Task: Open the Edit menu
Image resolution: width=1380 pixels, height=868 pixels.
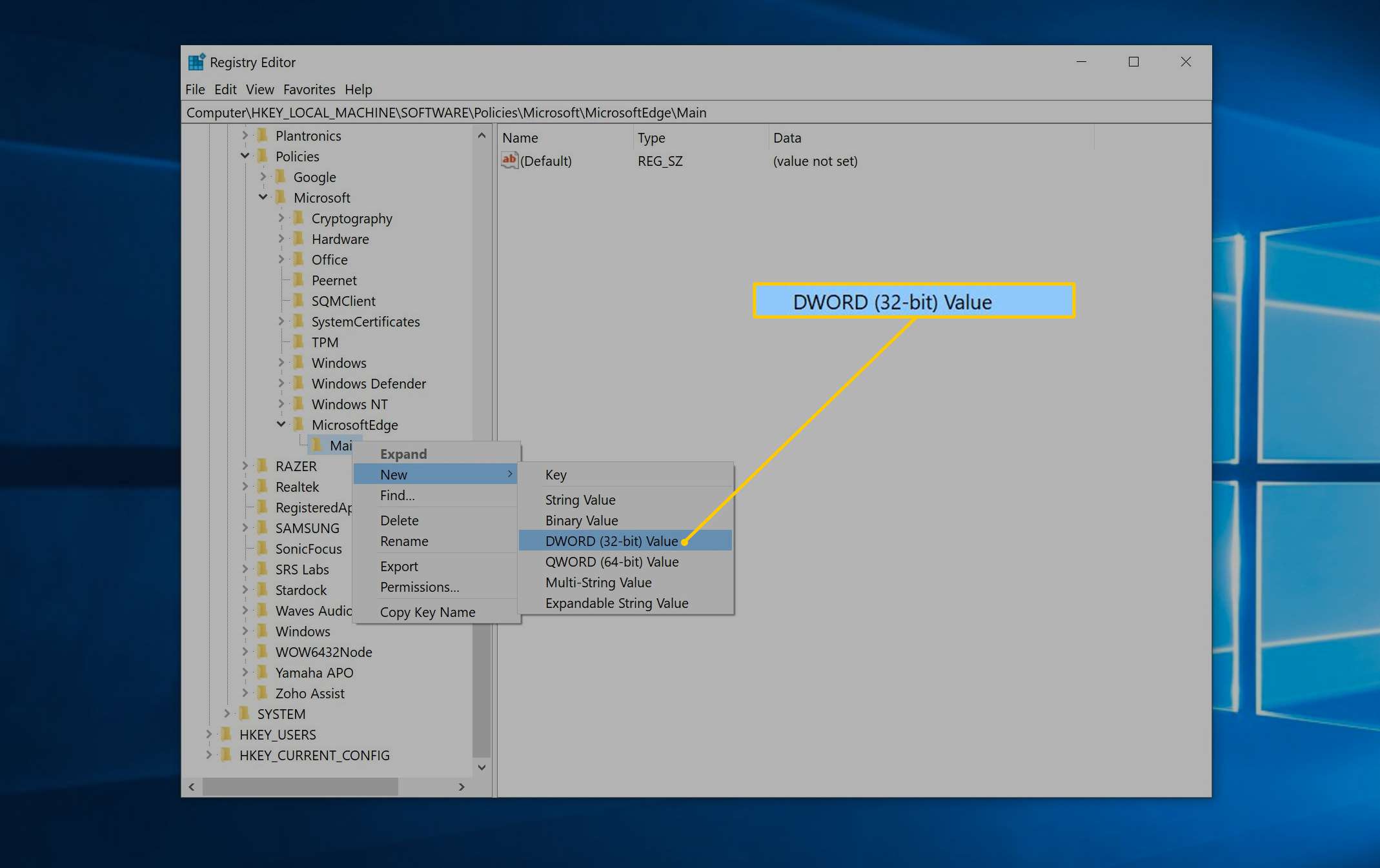Action: coord(225,89)
